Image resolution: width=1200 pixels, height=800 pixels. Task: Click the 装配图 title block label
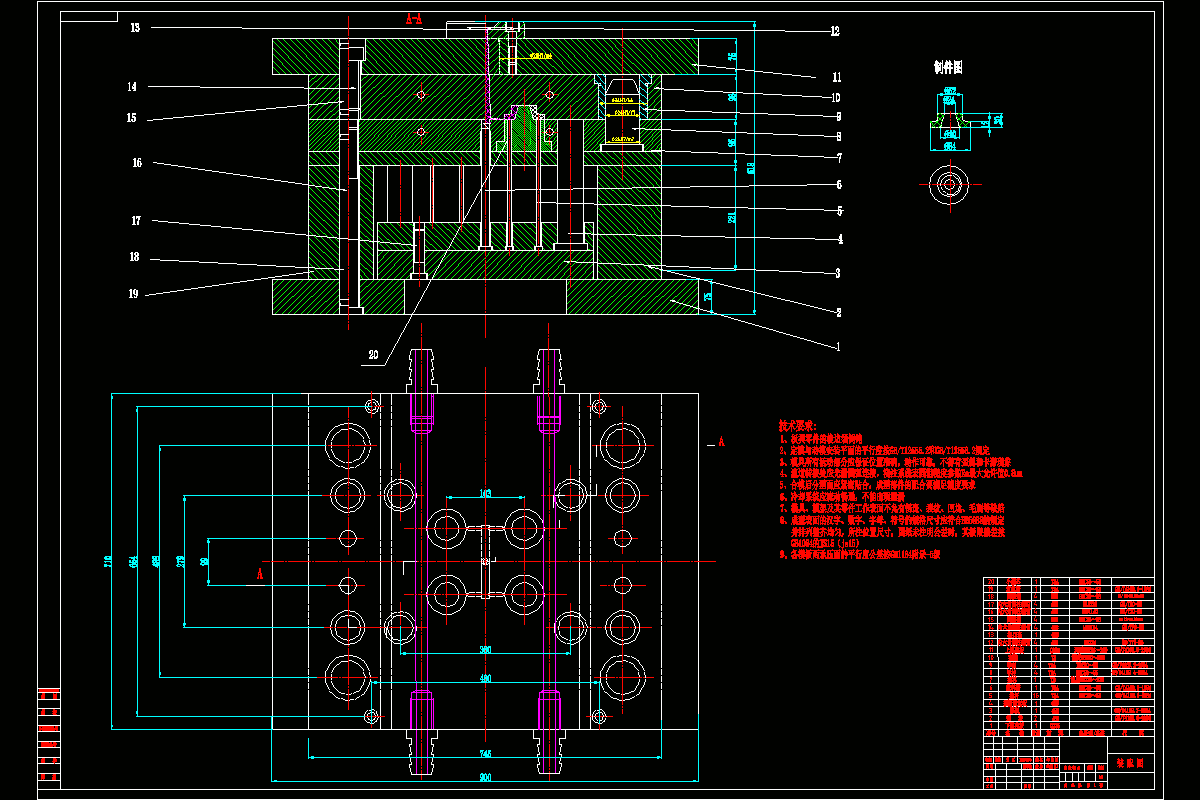click(1131, 761)
